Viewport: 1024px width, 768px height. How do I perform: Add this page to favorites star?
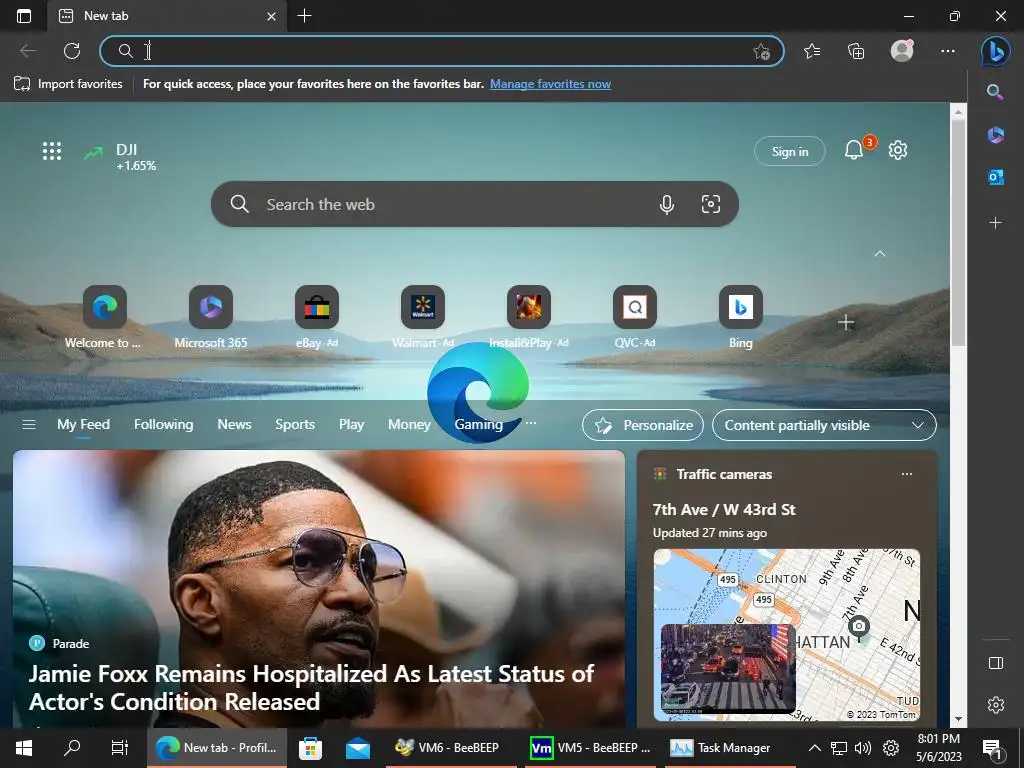point(761,52)
